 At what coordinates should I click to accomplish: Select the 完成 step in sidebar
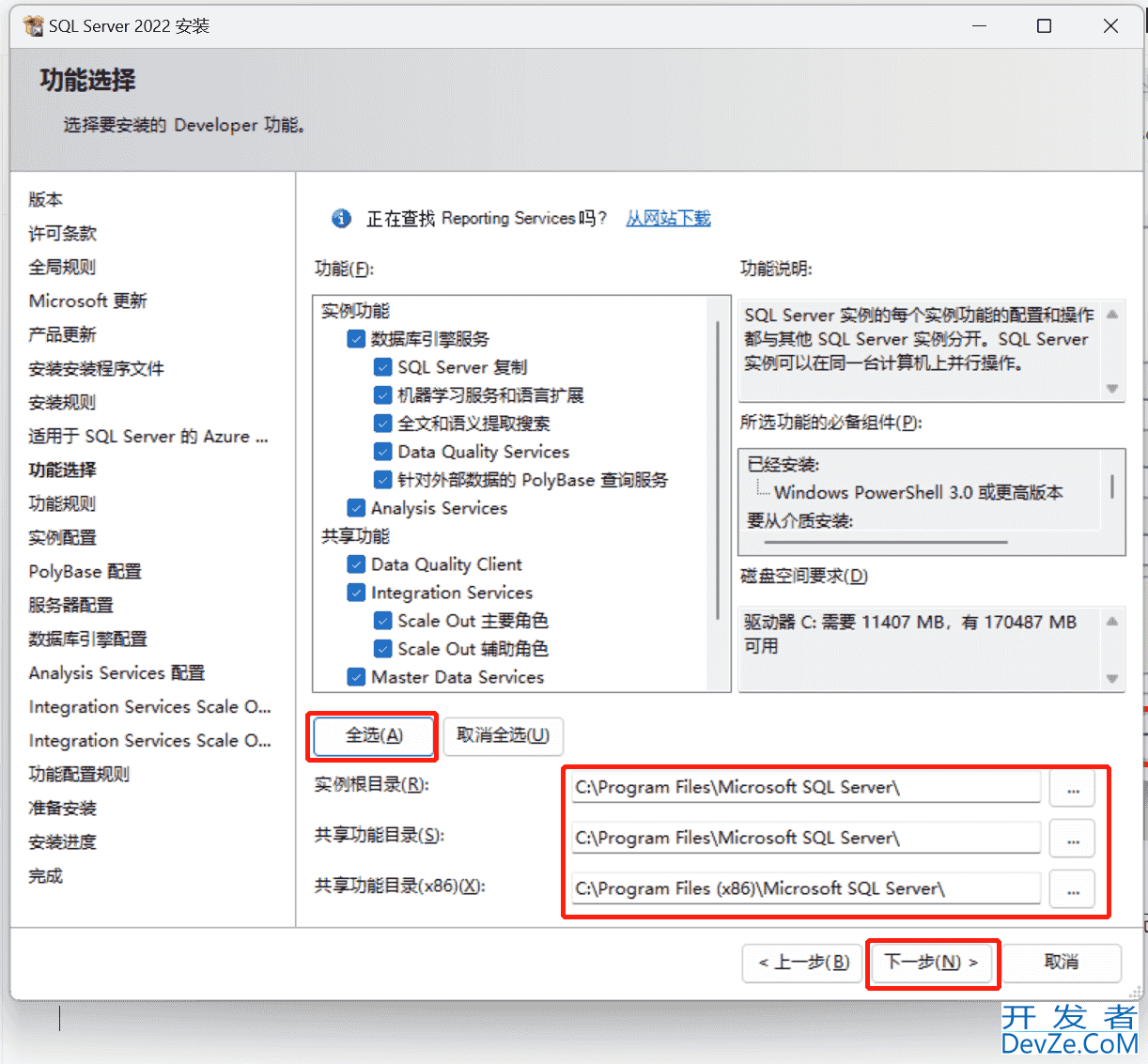pos(45,875)
